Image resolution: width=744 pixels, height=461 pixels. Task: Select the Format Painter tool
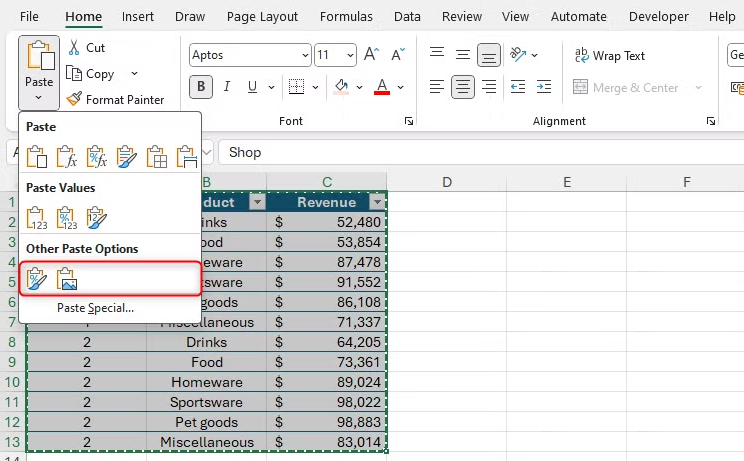tap(115, 100)
